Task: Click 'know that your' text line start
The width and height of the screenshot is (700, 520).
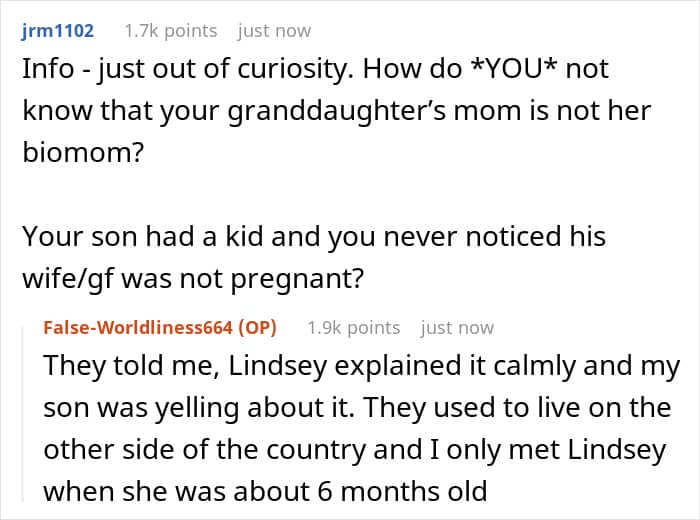Action: click(121, 111)
